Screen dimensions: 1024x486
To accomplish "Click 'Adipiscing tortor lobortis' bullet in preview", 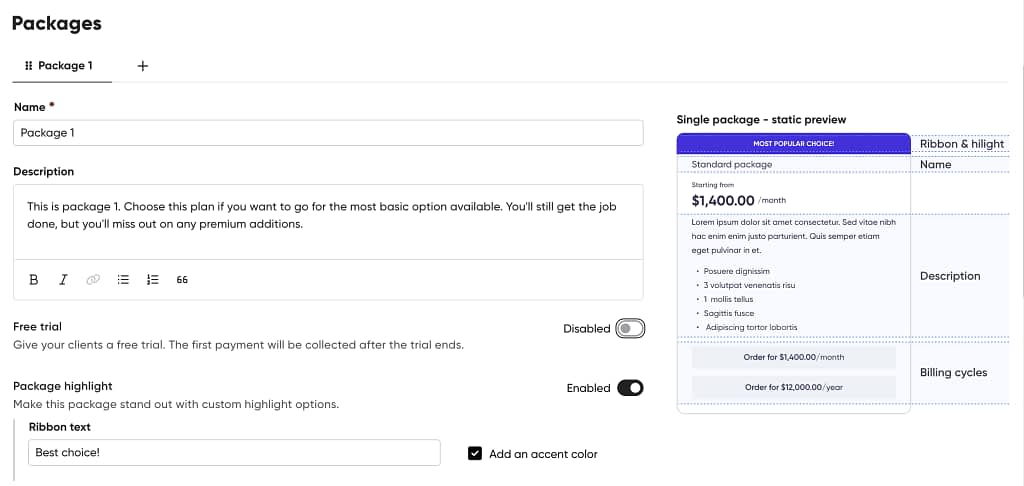I will (751, 327).
